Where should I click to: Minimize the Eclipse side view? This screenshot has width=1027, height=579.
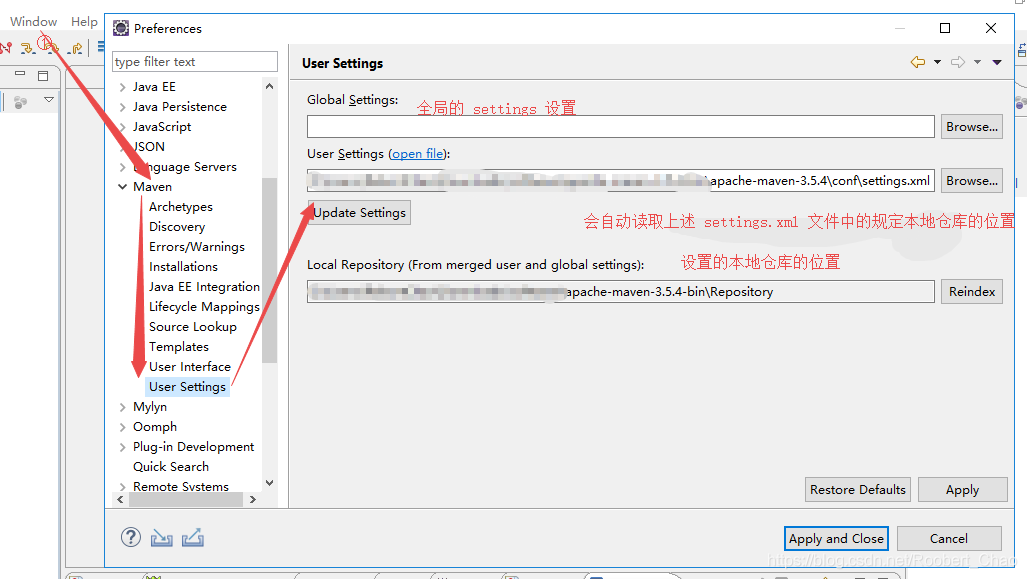(20, 73)
